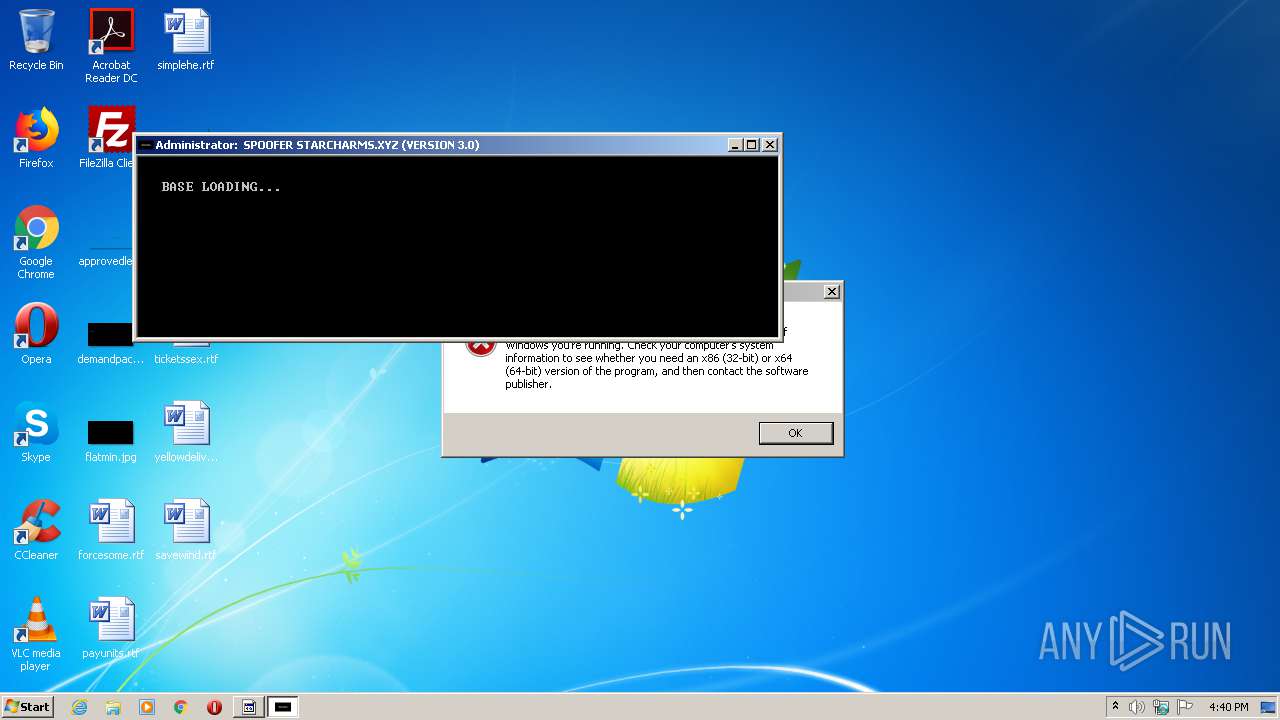Open the console window system menu icon
1280x720 pixels.
click(x=146, y=145)
